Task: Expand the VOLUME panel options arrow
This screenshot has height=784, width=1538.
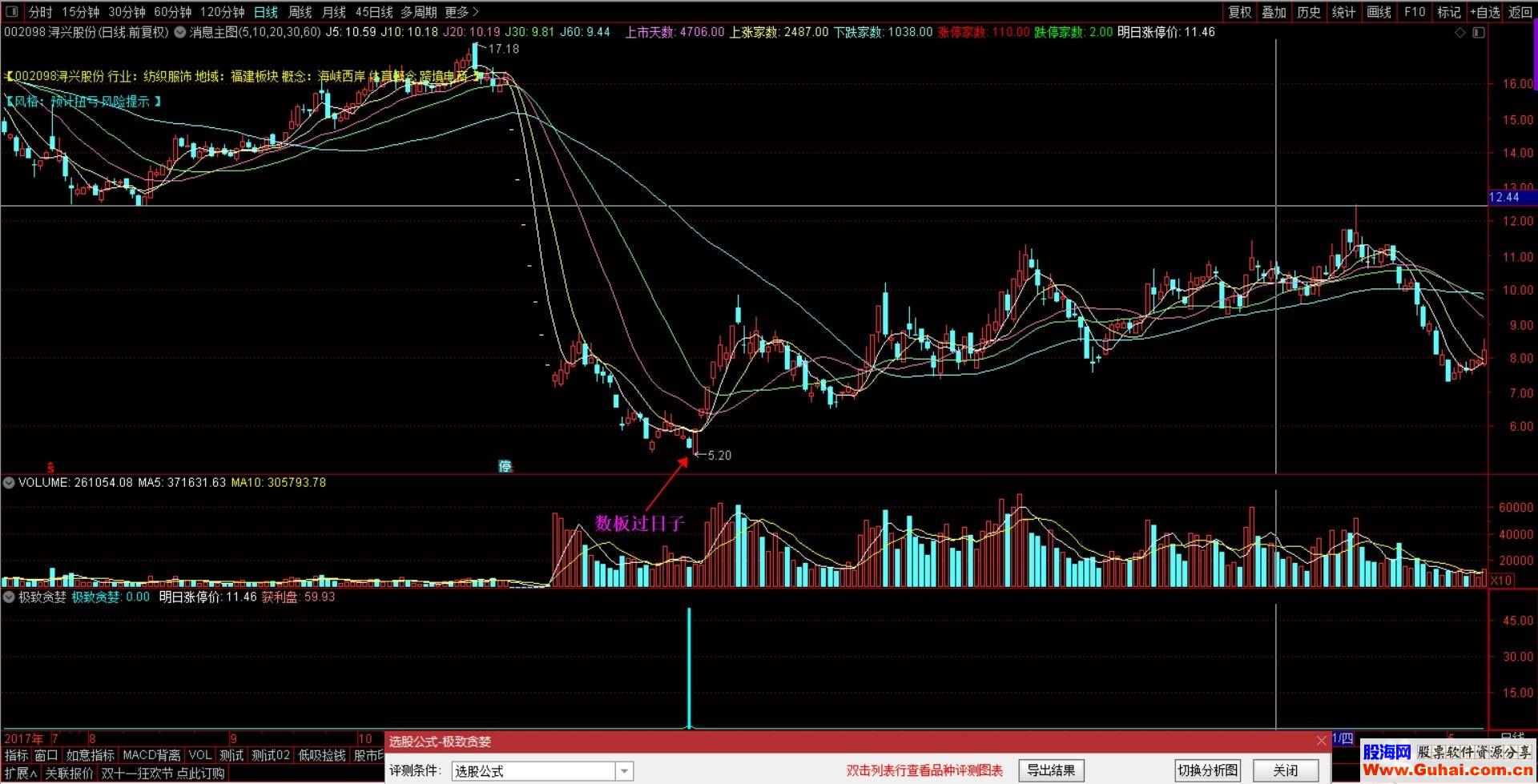Action: (9, 483)
